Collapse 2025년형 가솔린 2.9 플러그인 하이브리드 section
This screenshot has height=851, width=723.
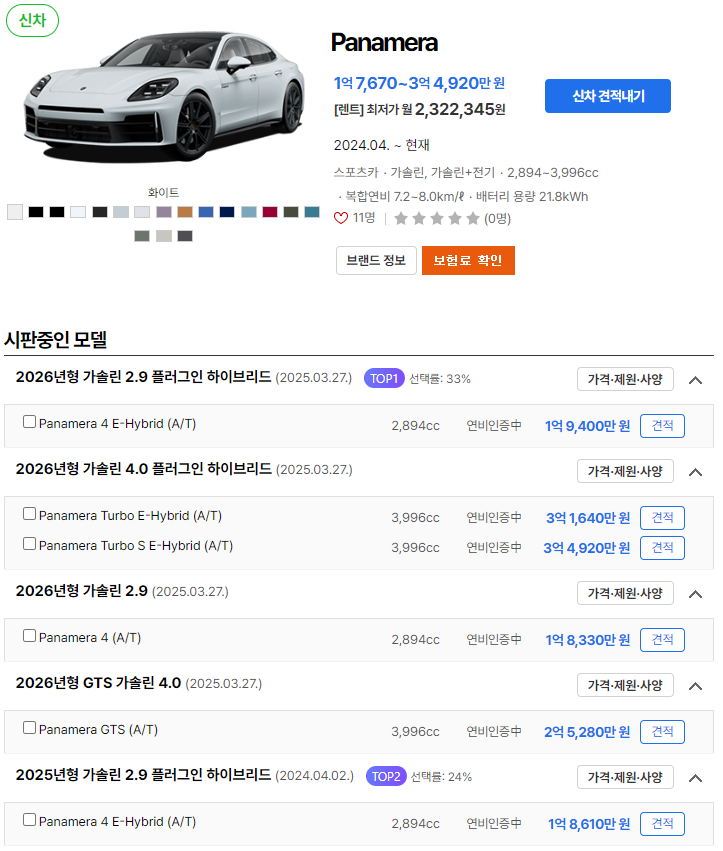[x=695, y=778]
